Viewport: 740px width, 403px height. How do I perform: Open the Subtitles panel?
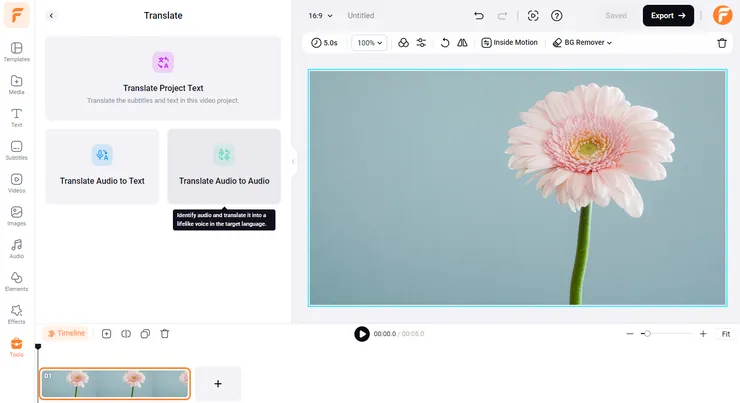tap(17, 150)
